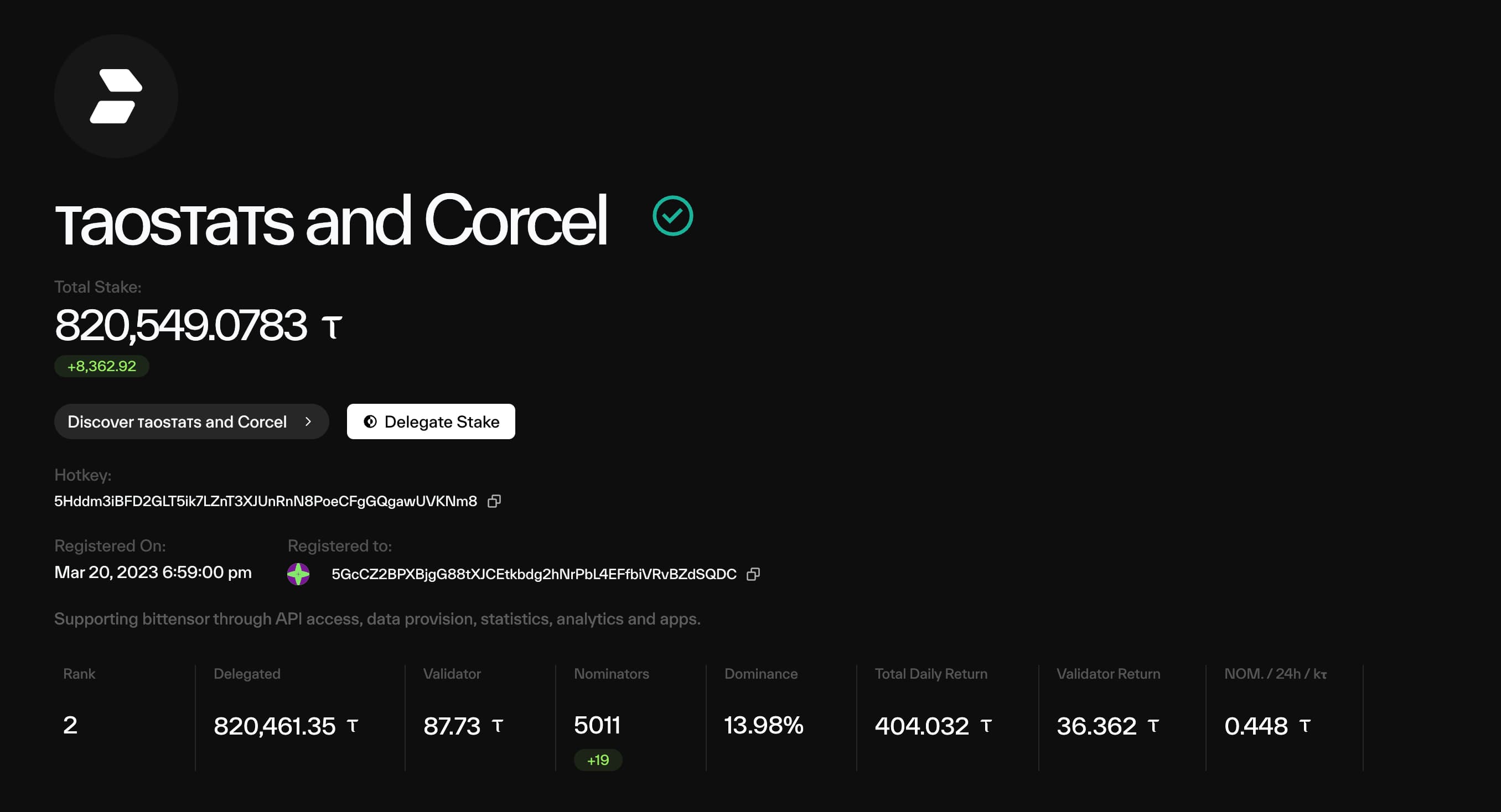Copy the Hotkey address
The image size is (1501, 812).
coord(494,502)
